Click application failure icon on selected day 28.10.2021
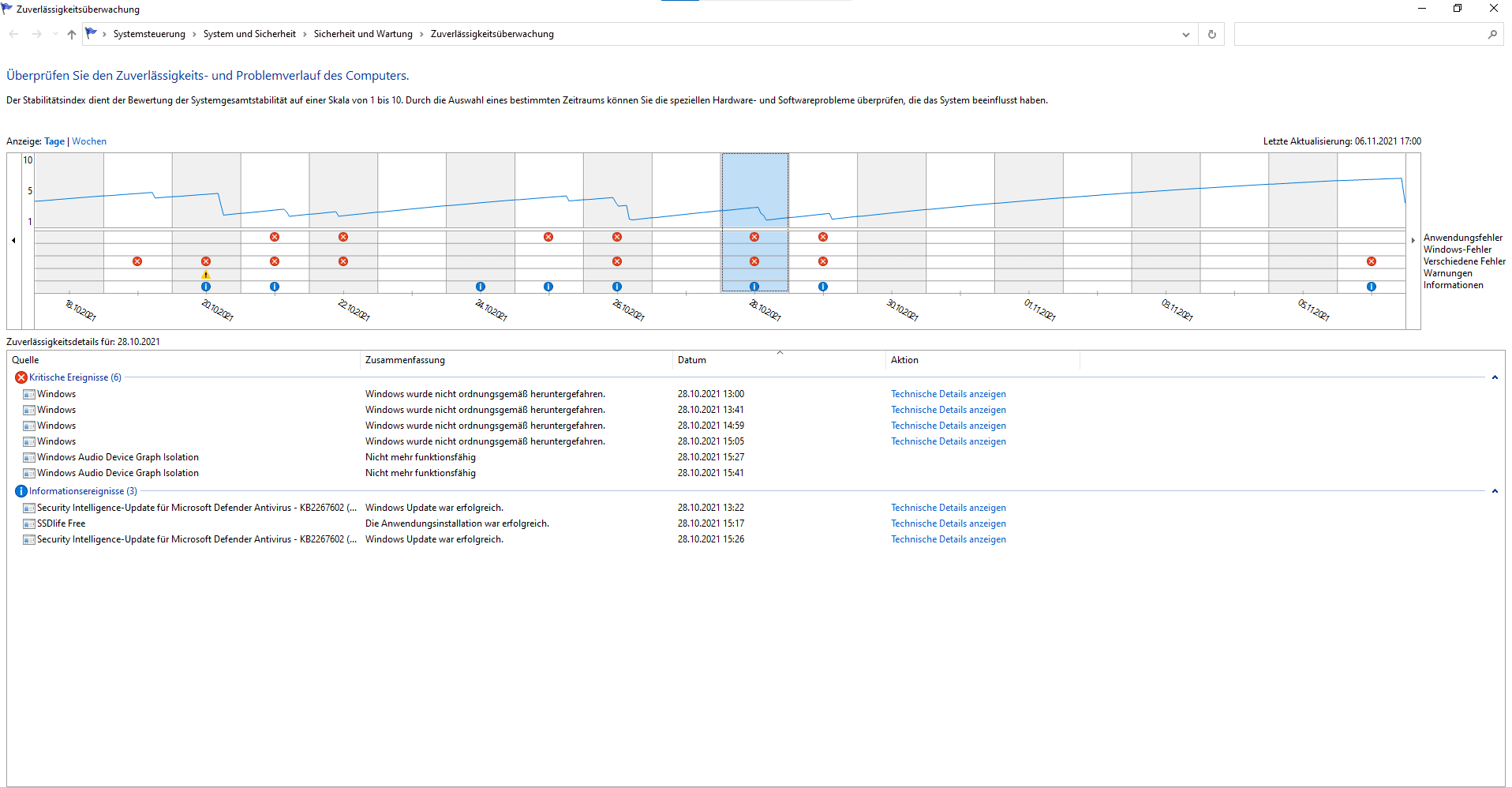The image size is (1512, 788). point(754,237)
